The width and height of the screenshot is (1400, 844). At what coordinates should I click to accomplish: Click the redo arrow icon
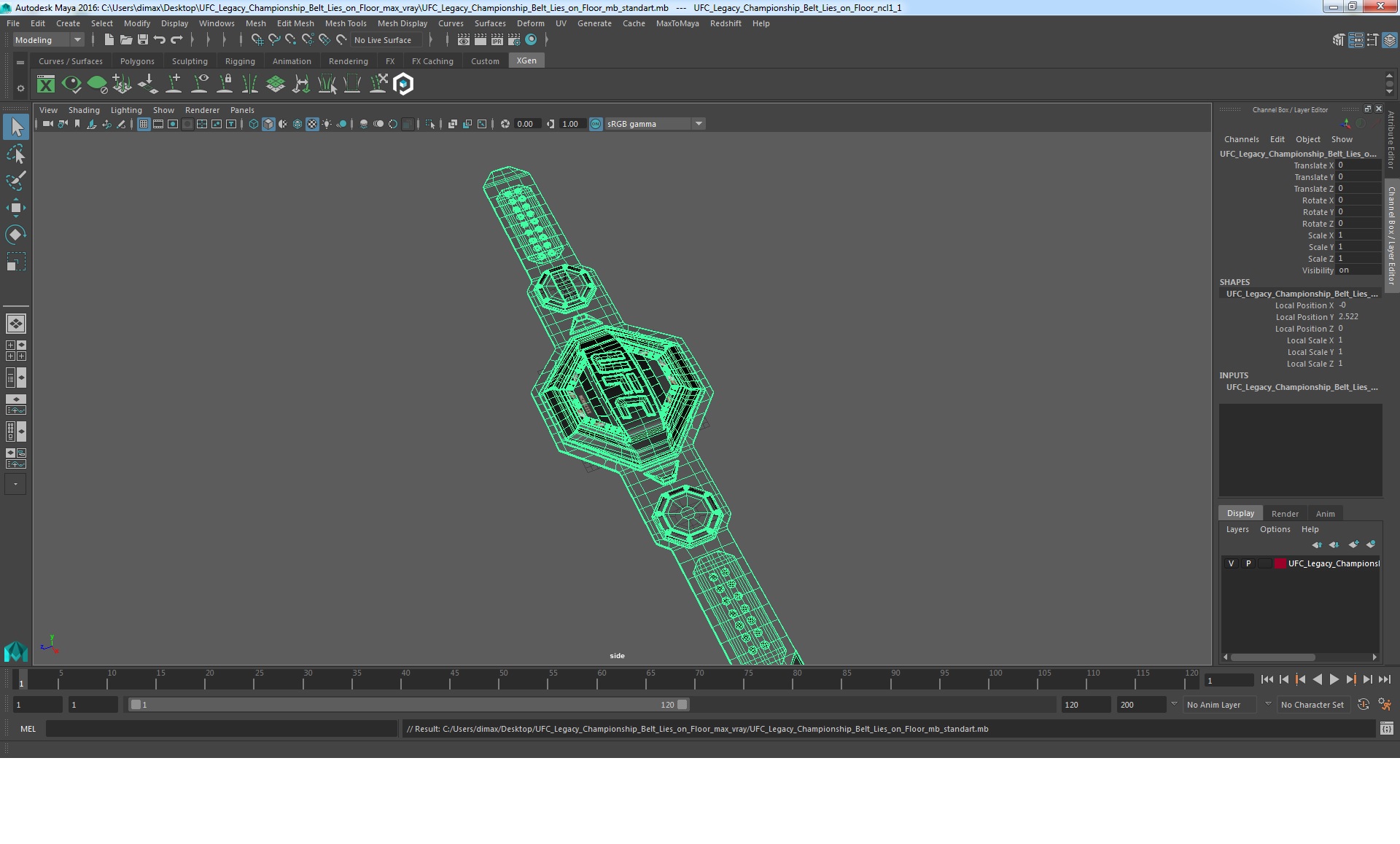[176, 40]
